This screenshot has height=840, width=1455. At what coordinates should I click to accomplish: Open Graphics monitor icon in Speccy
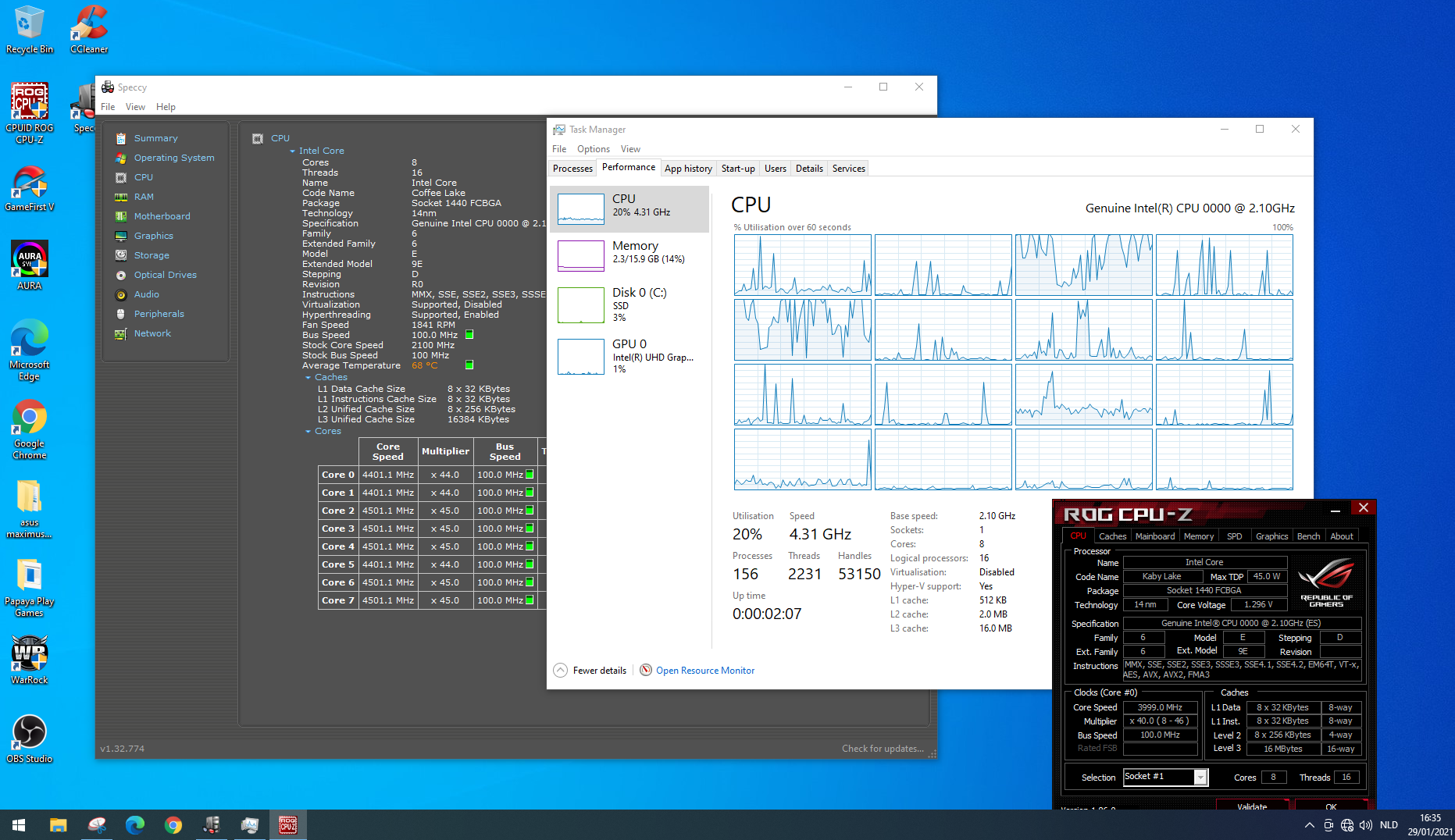point(121,236)
